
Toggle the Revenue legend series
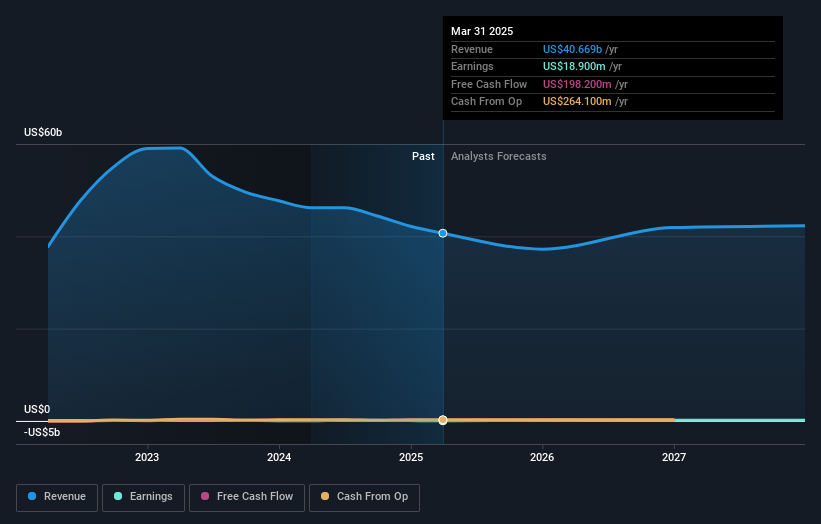point(57,497)
